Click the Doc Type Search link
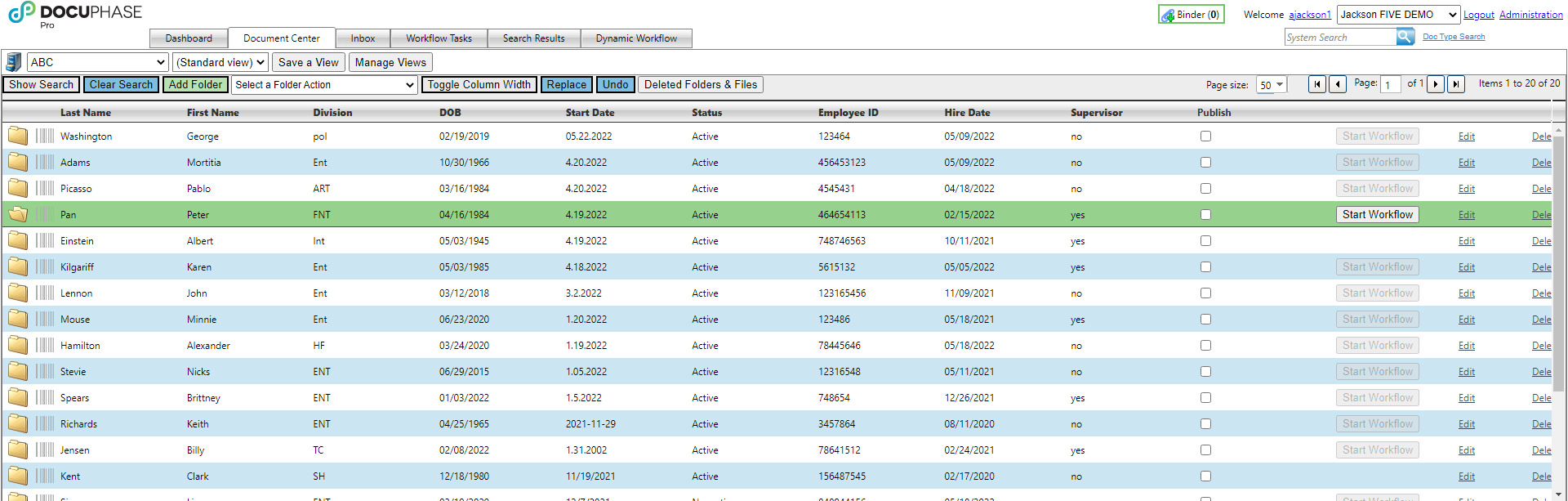This screenshot has width=1568, height=501. point(1454,37)
